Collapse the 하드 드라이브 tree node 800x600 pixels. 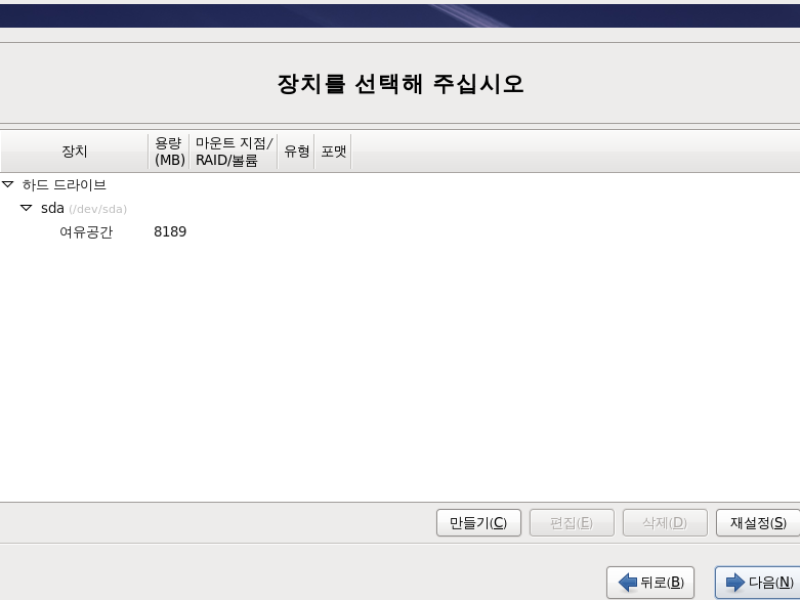(8, 184)
